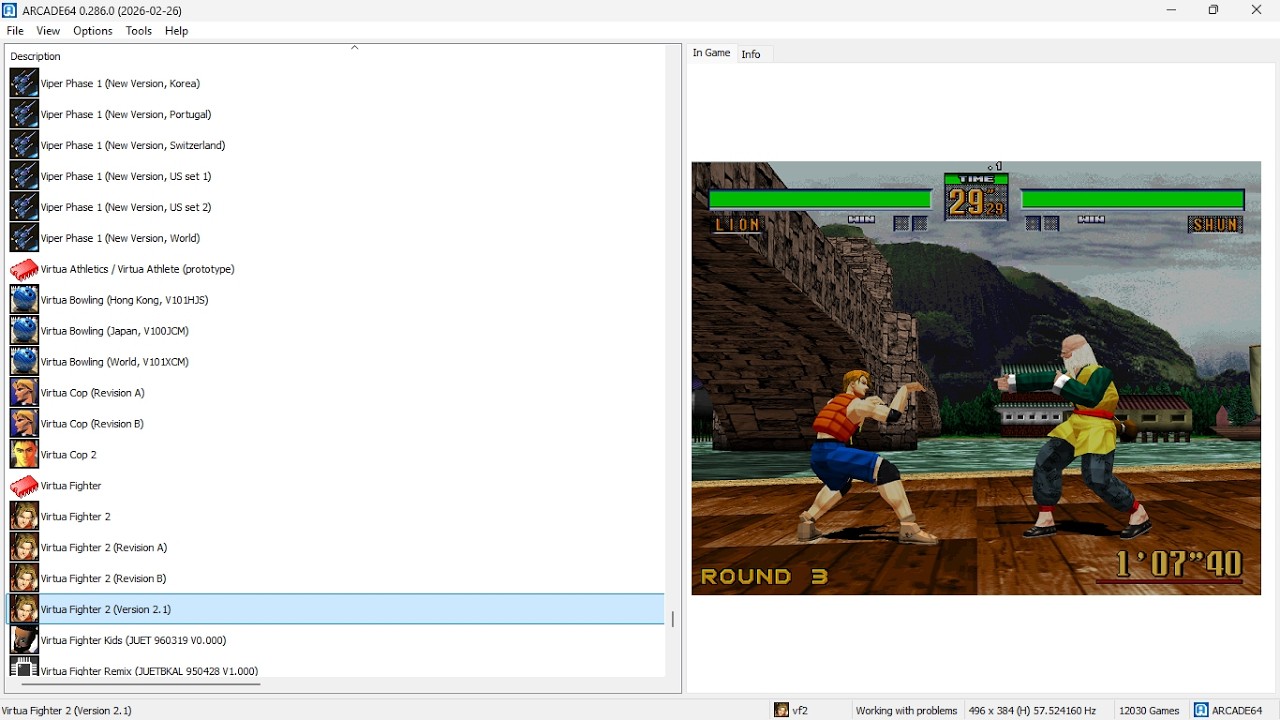Click the icon for Viper Phase 1 (New Version, US set 2)

point(24,207)
